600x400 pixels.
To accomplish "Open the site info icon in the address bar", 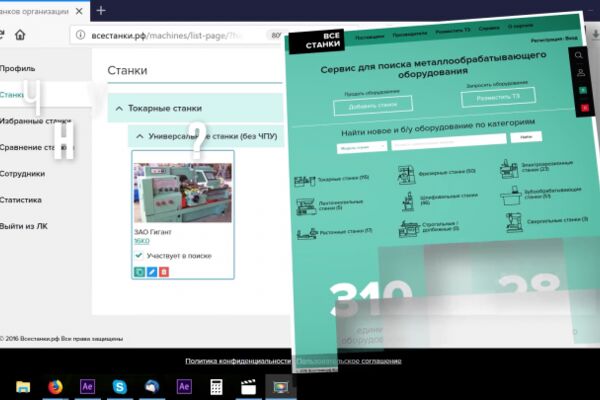I will [x=80, y=35].
